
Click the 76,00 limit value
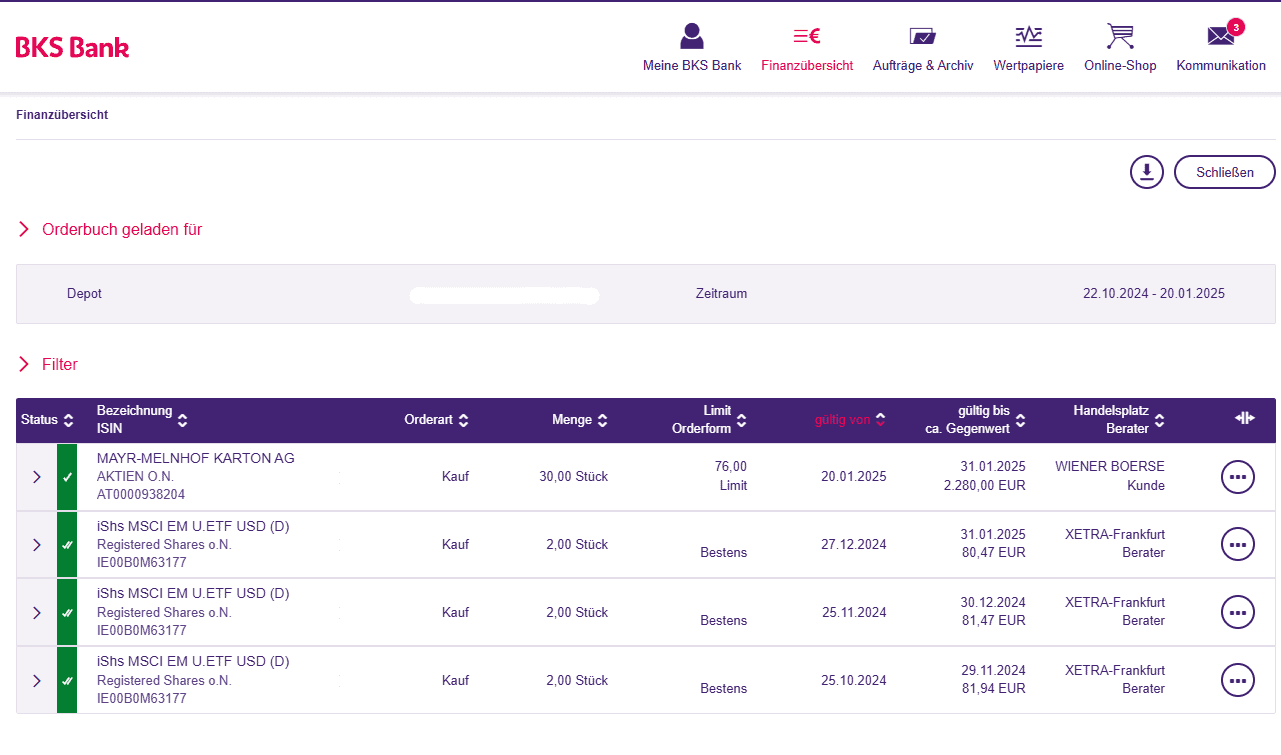click(x=731, y=467)
